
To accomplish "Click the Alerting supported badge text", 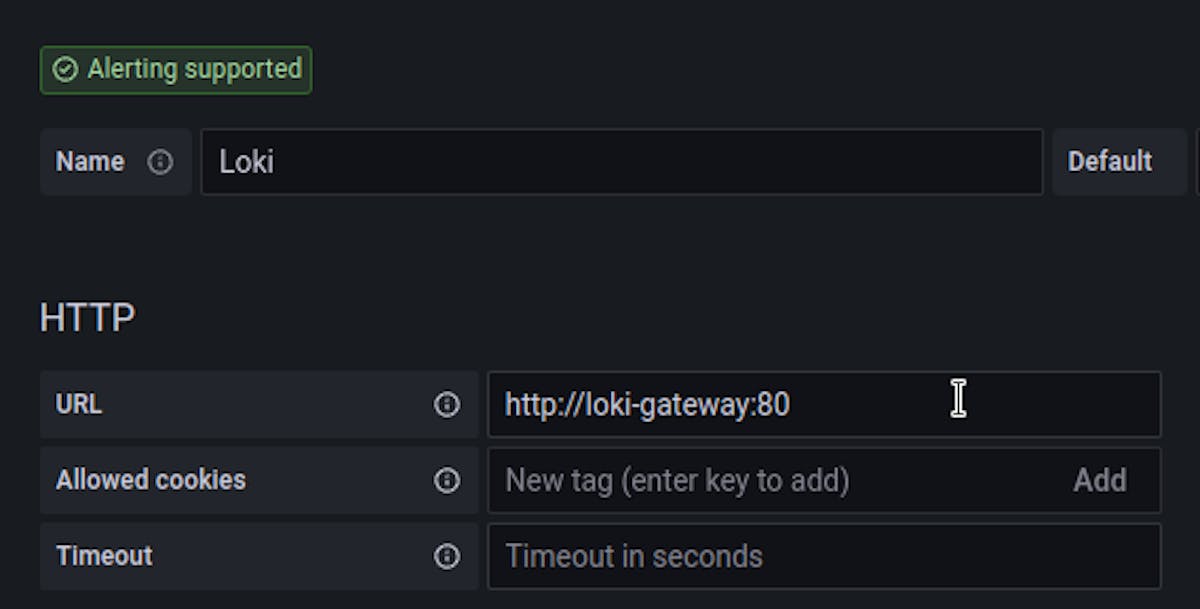I will pyautogui.click(x=194, y=70).
